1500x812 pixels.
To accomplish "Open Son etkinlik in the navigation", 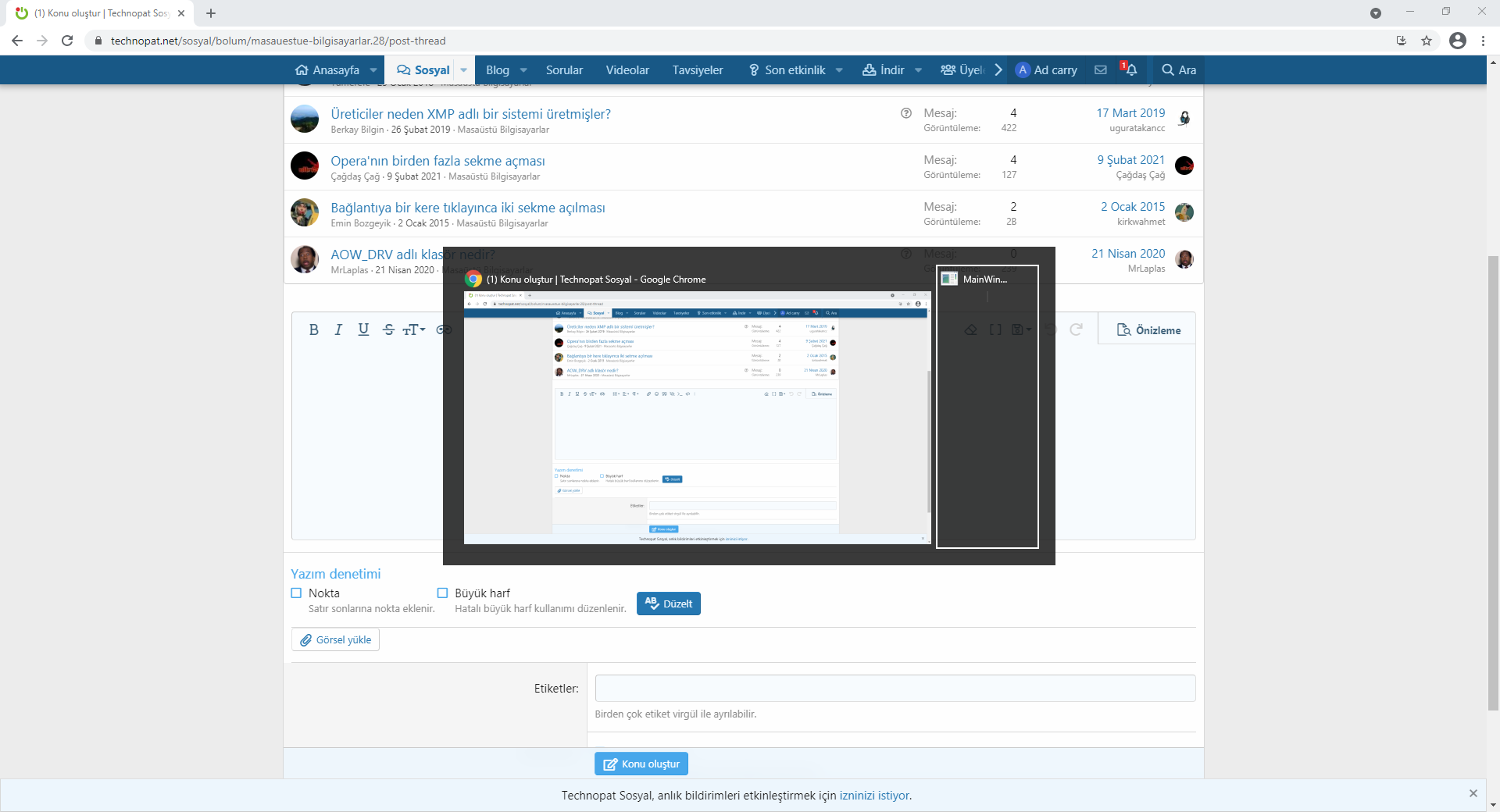I will point(787,69).
